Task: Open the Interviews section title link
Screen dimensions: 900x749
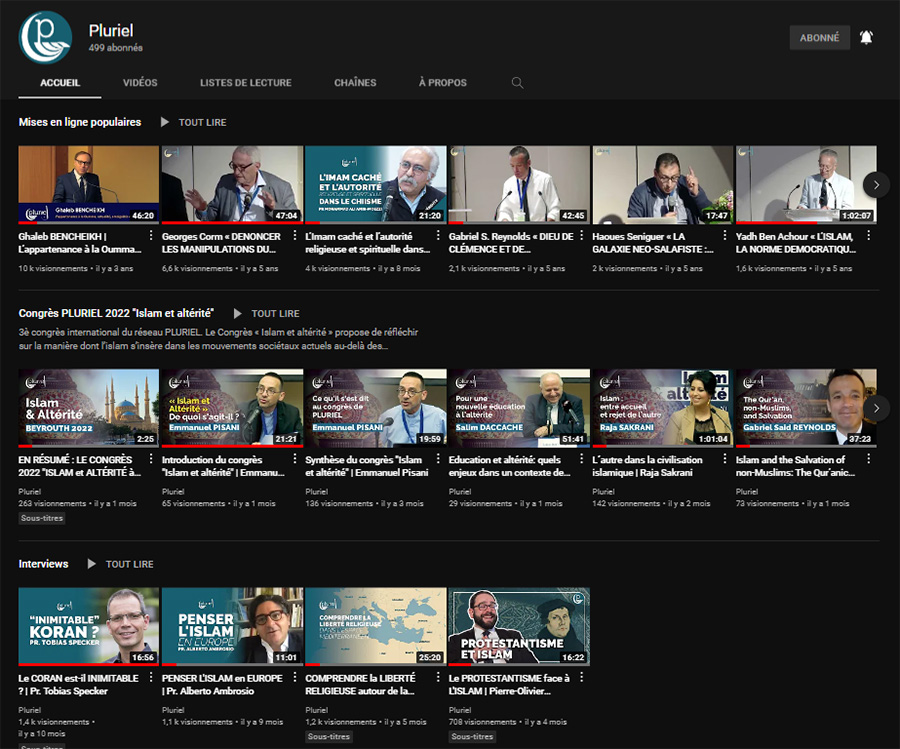Action: pyautogui.click(x=43, y=564)
